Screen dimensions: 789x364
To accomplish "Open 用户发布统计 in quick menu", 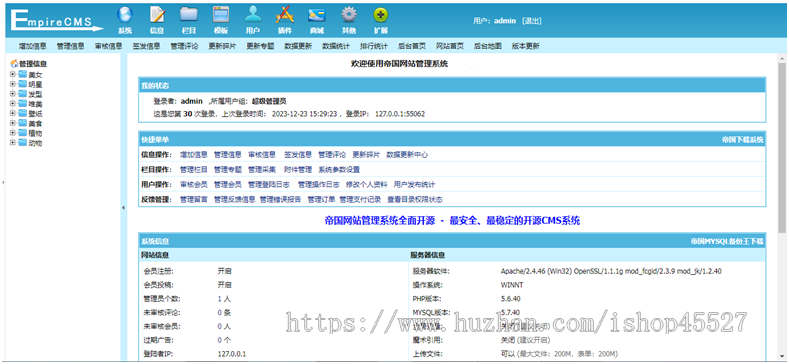I will (414, 184).
